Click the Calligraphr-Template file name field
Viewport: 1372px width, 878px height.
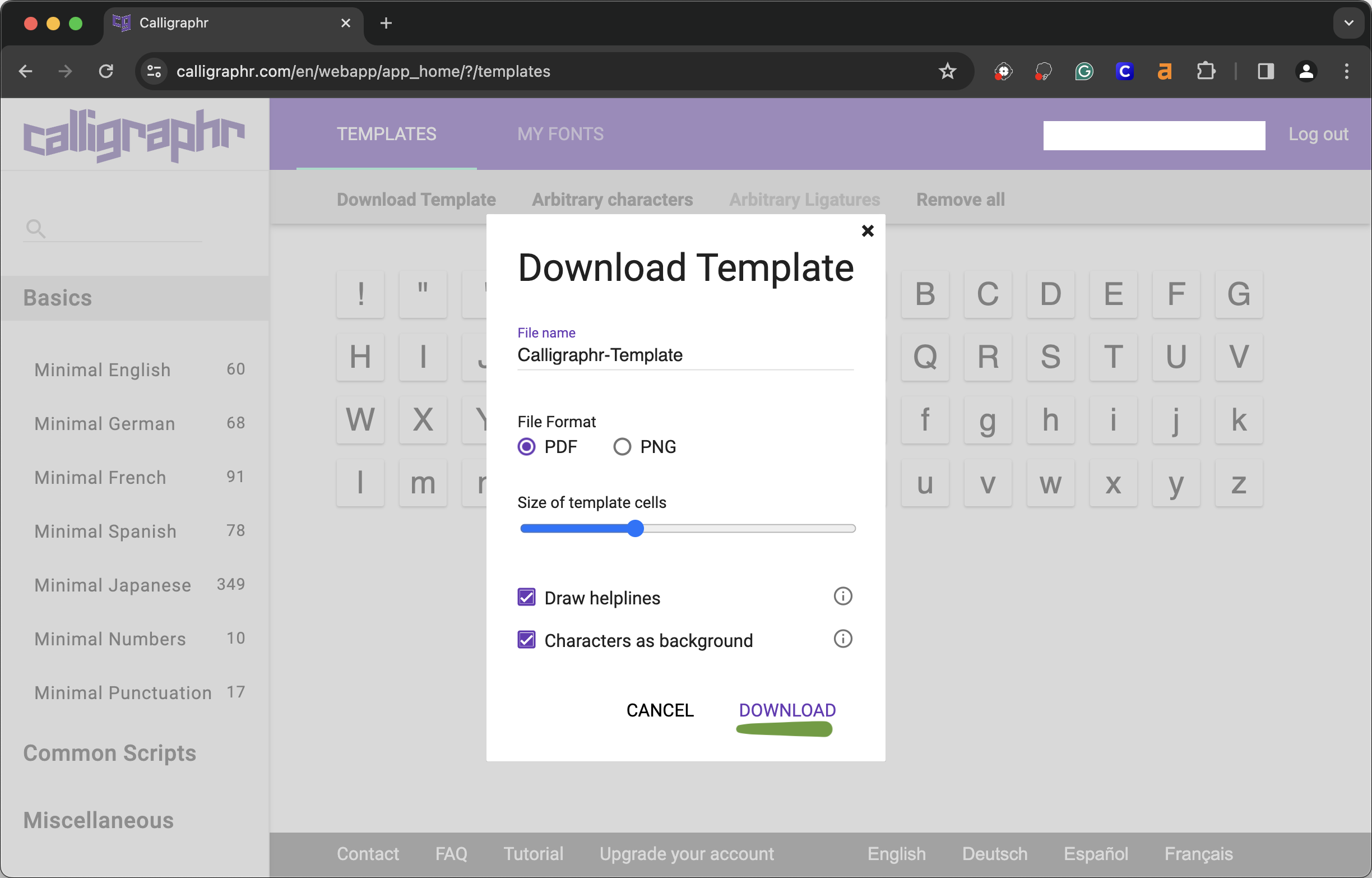point(685,355)
